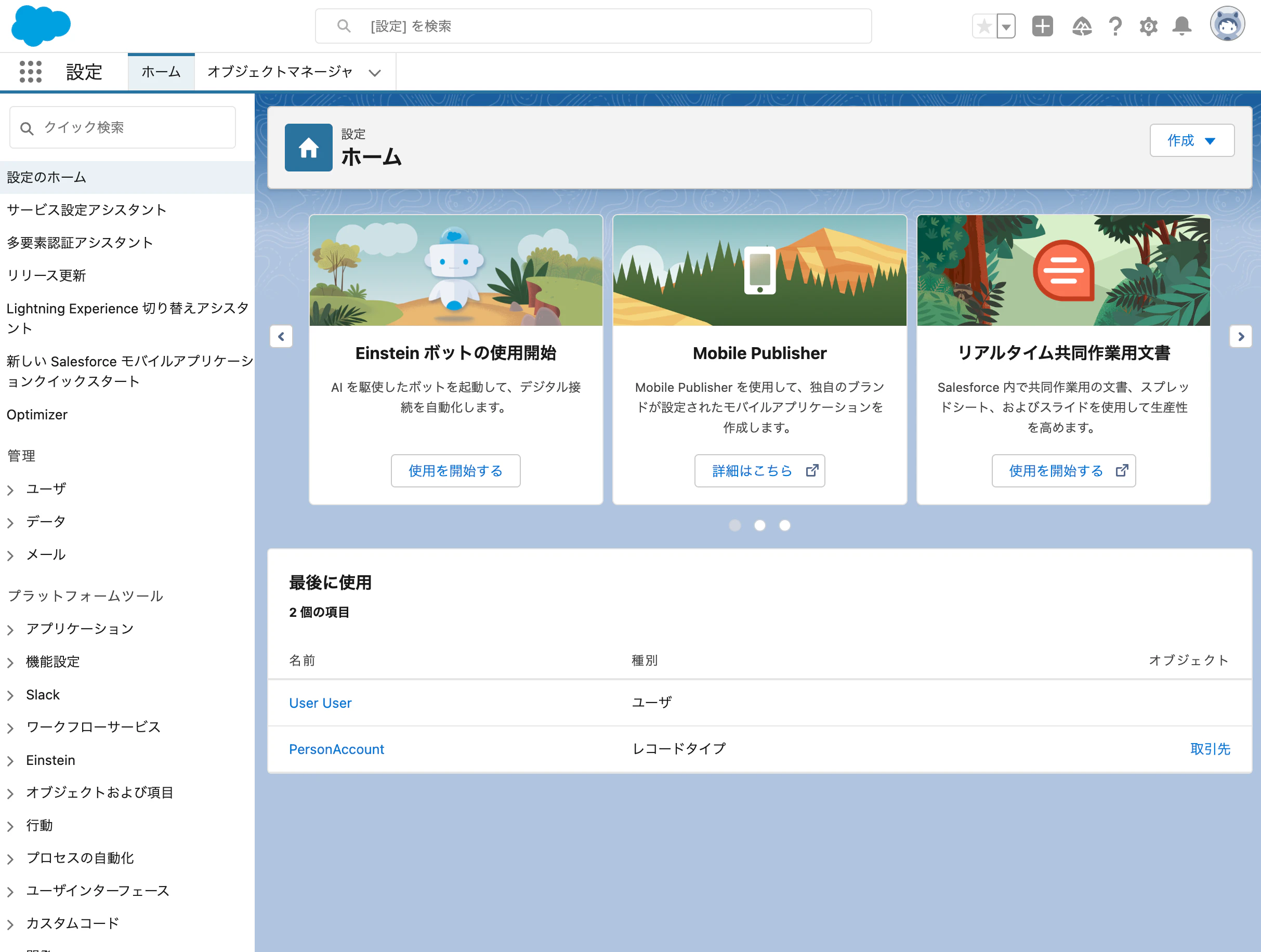Viewport: 1261px width, 952px height.
Task: Open the user profile avatar
Action: click(x=1227, y=24)
